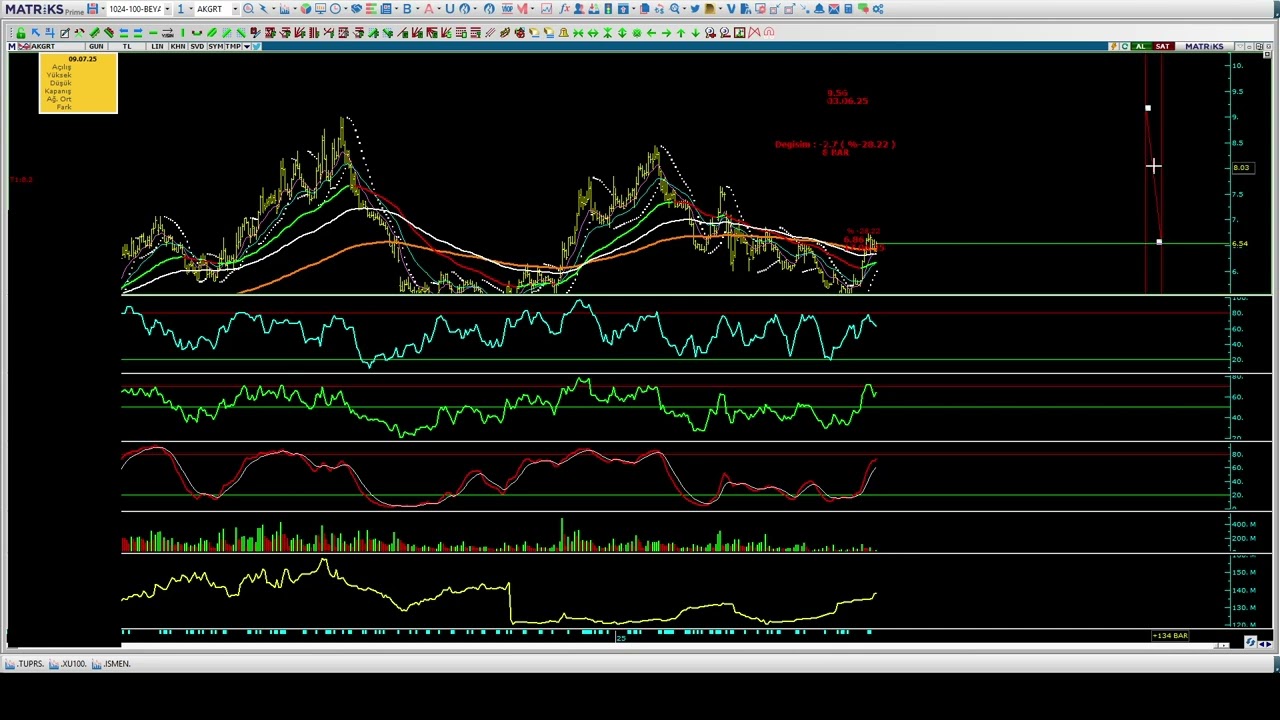The image size is (1280, 720).
Task: Click the green left arrow in drawing toolbar
Action: pyautogui.click(x=651, y=33)
